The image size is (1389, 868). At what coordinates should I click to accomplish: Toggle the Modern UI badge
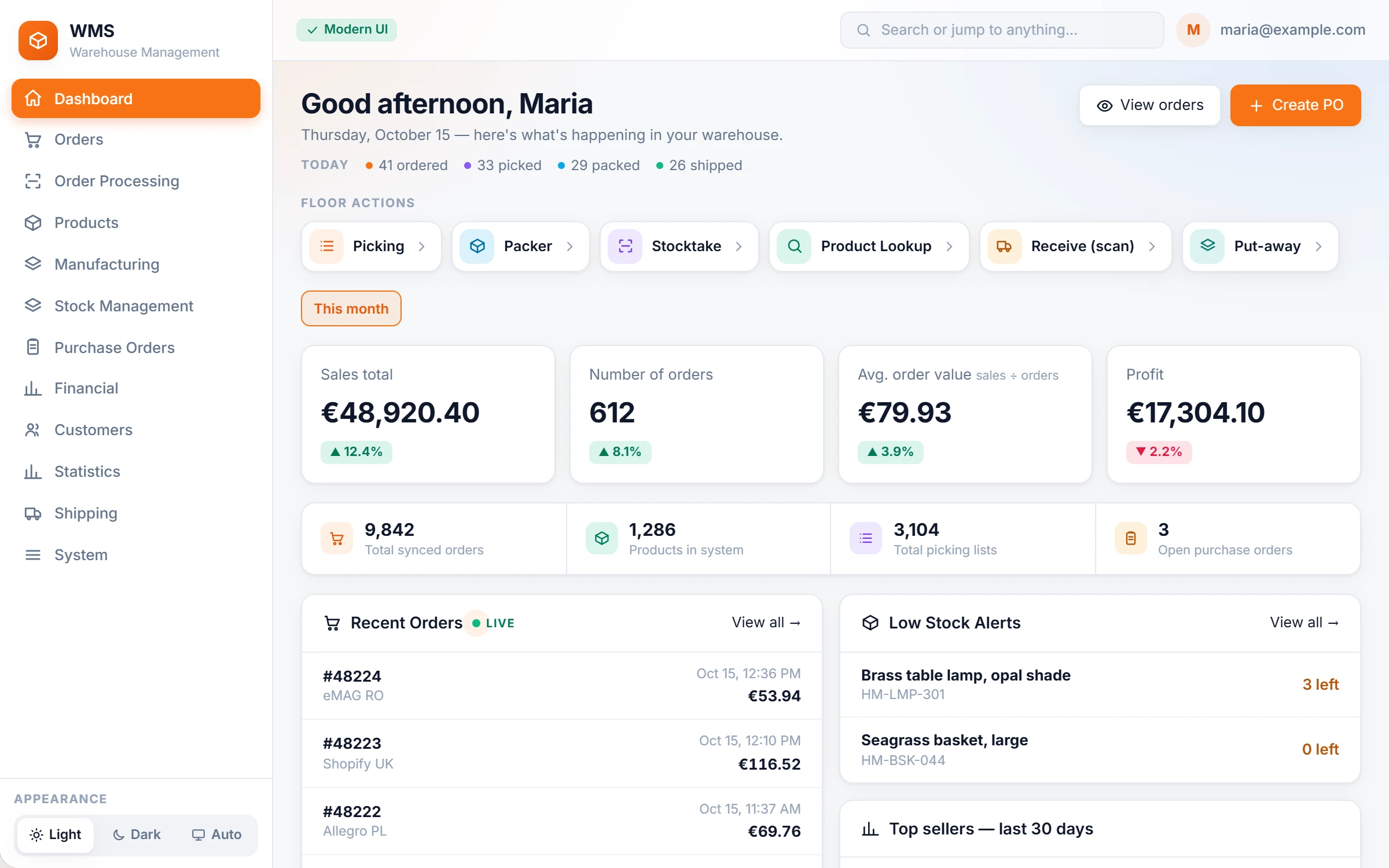tap(347, 30)
